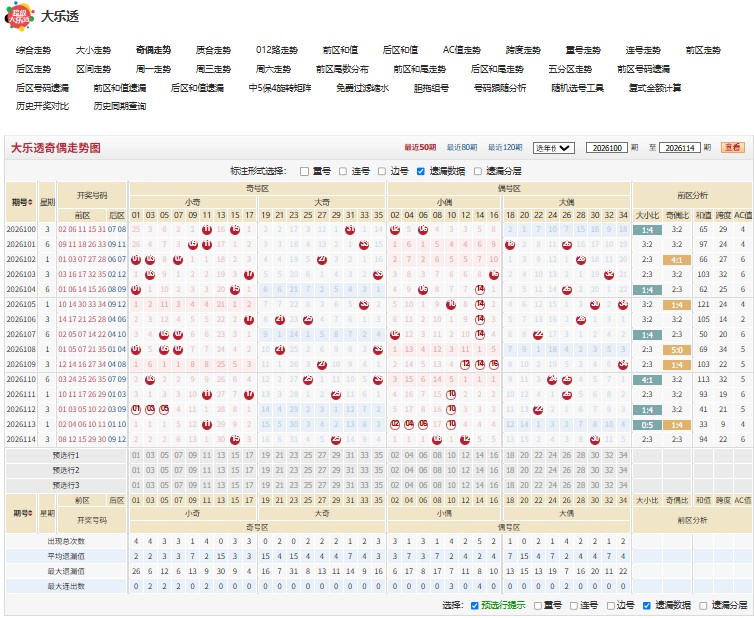Click outlined ball 16 in row 2026109
Image resolution: width=754 pixels, height=618 pixels.
click(494, 365)
